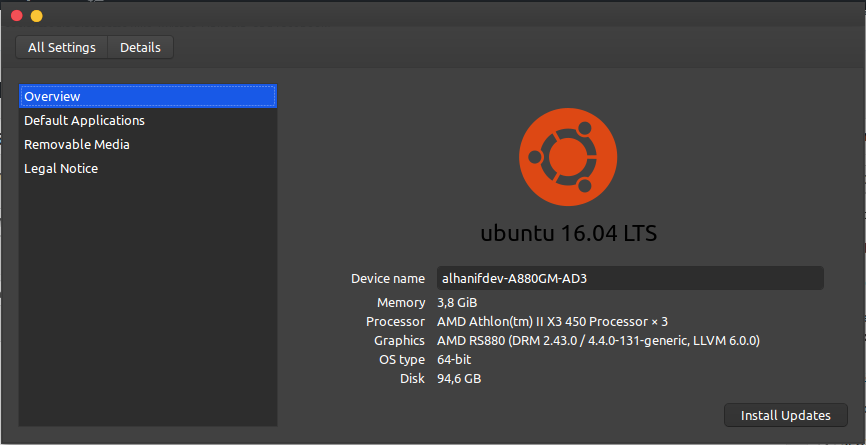Click the OS type value '64-bit'
The image size is (866, 445).
454,359
